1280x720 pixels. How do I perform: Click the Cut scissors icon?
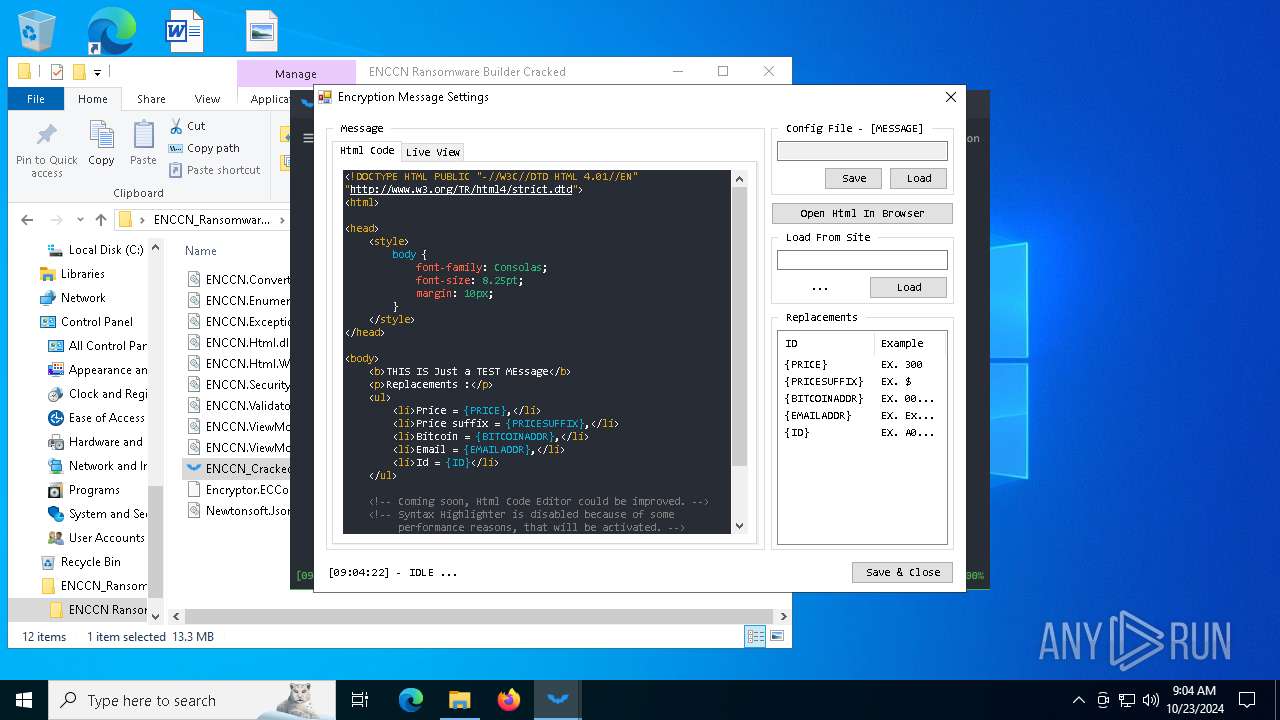[x=176, y=126]
